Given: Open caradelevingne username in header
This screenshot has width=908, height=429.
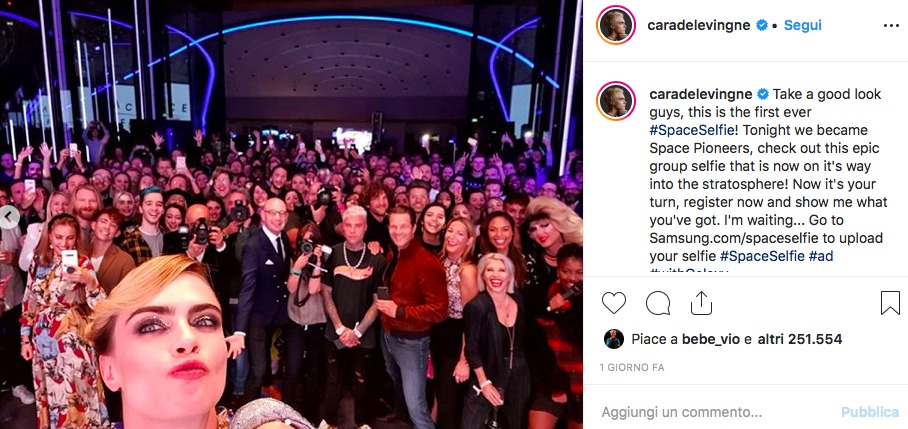Looking at the screenshot, I should 699,25.
